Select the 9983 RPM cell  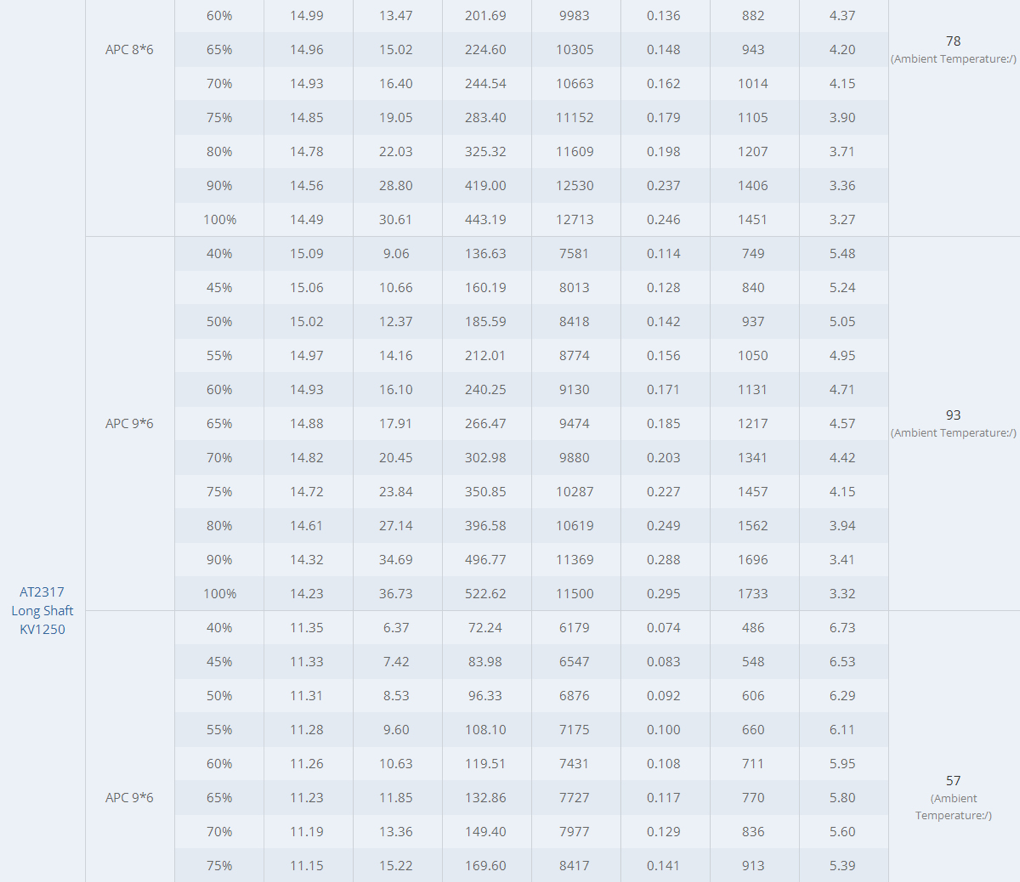[575, 16]
